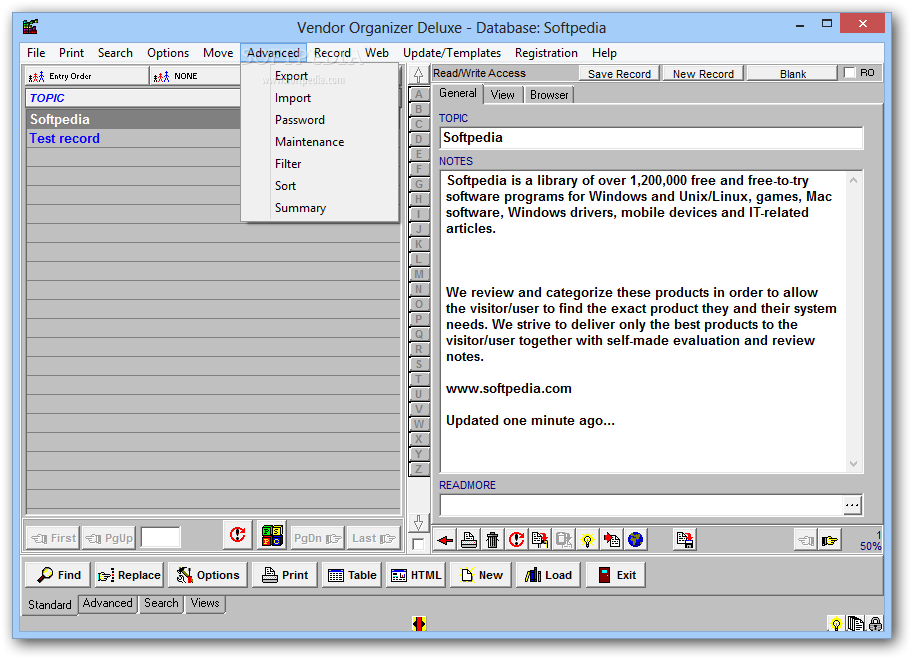Open the File menu
The width and height of the screenshot is (912, 659).
point(36,53)
